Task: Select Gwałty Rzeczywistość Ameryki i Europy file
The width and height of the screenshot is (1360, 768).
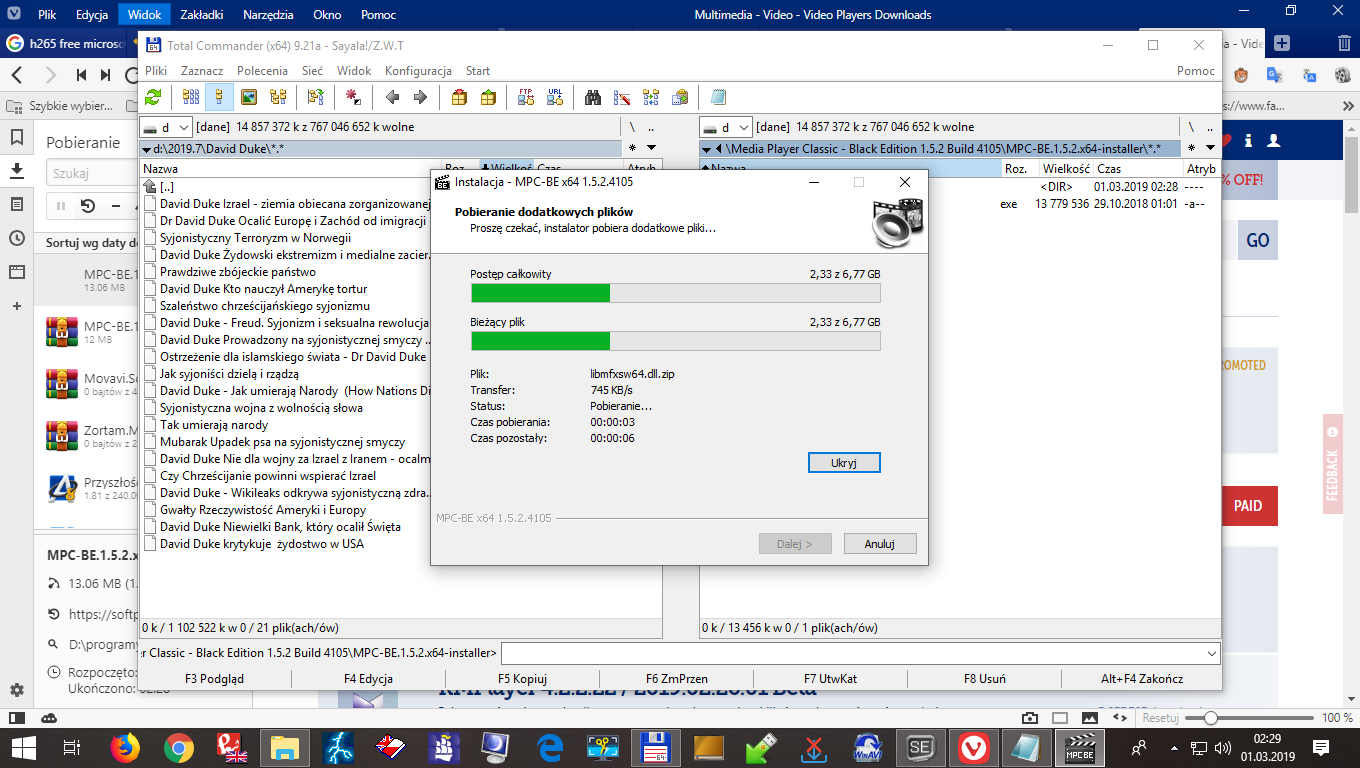Action: click(x=263, y=510)
